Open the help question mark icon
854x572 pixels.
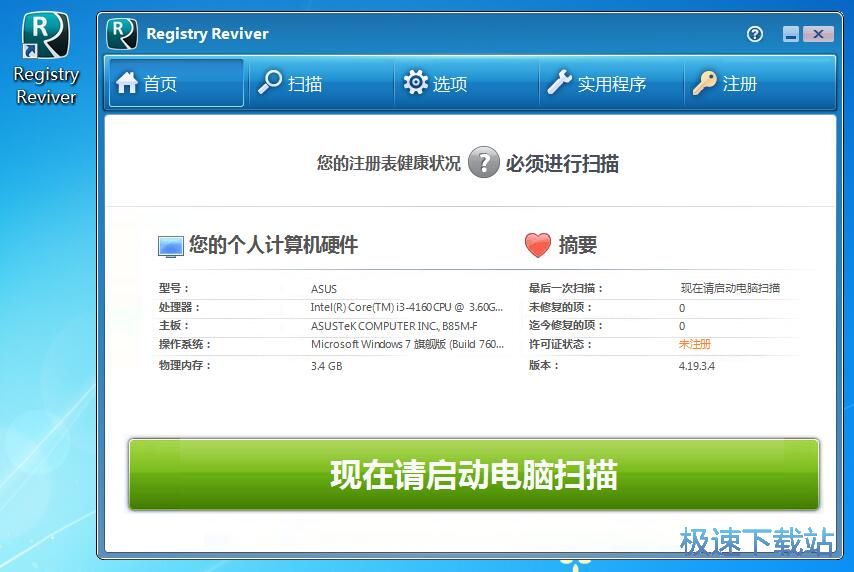pos(754,34)
